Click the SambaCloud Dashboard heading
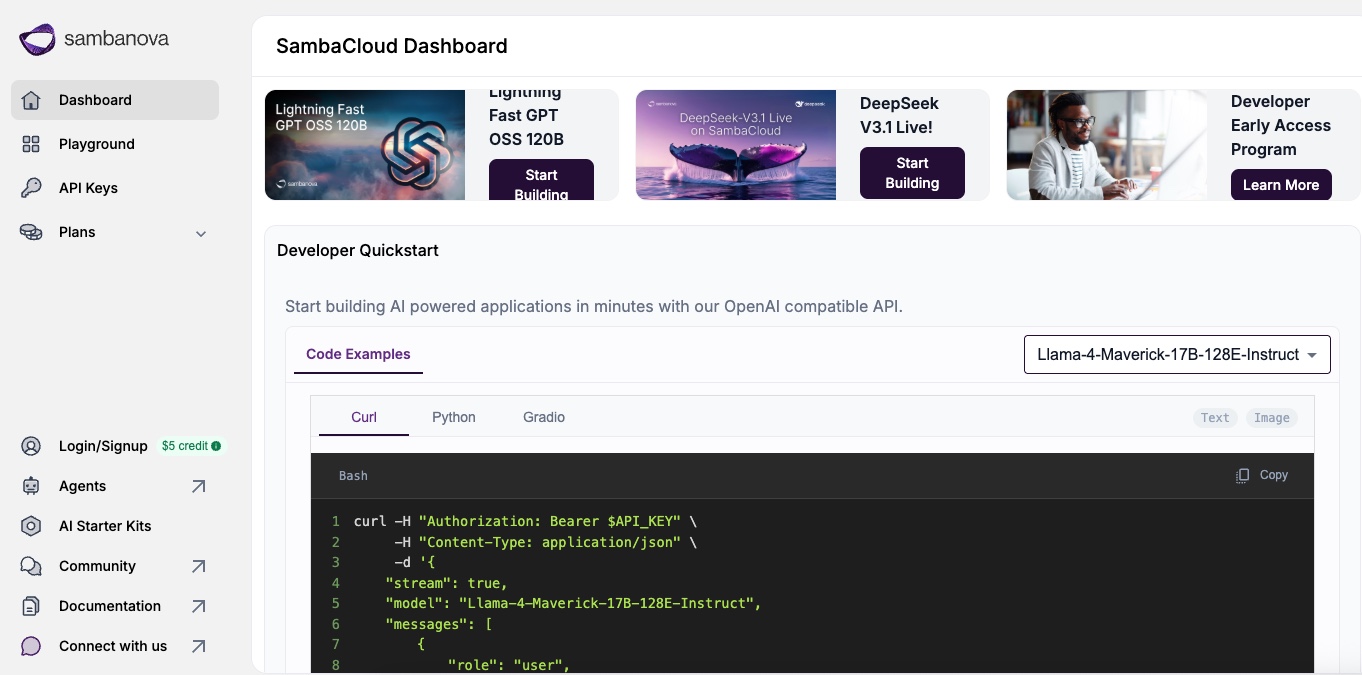 click(392, 46)
